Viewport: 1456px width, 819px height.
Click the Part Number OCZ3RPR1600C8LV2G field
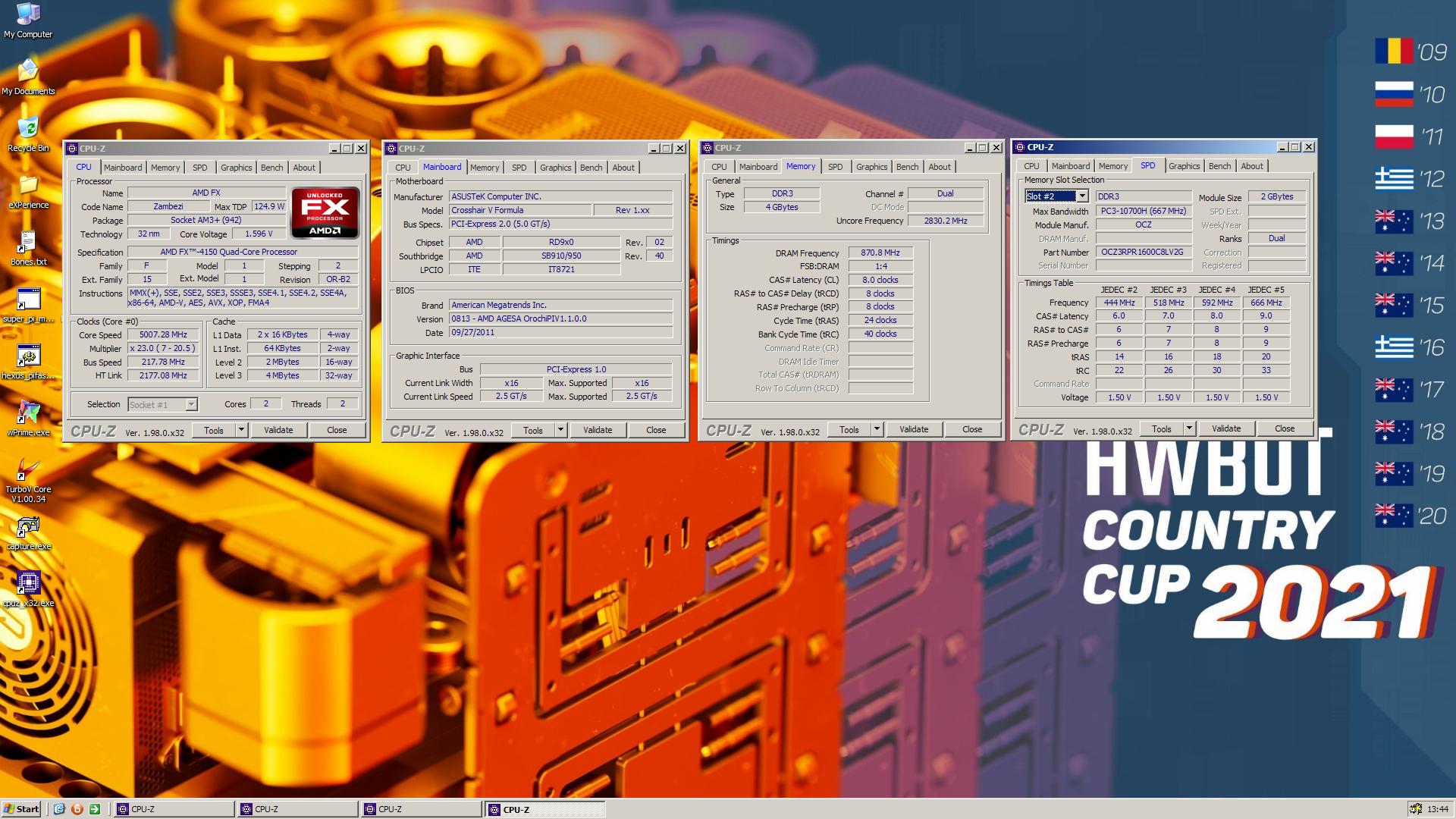(1143, 252)
